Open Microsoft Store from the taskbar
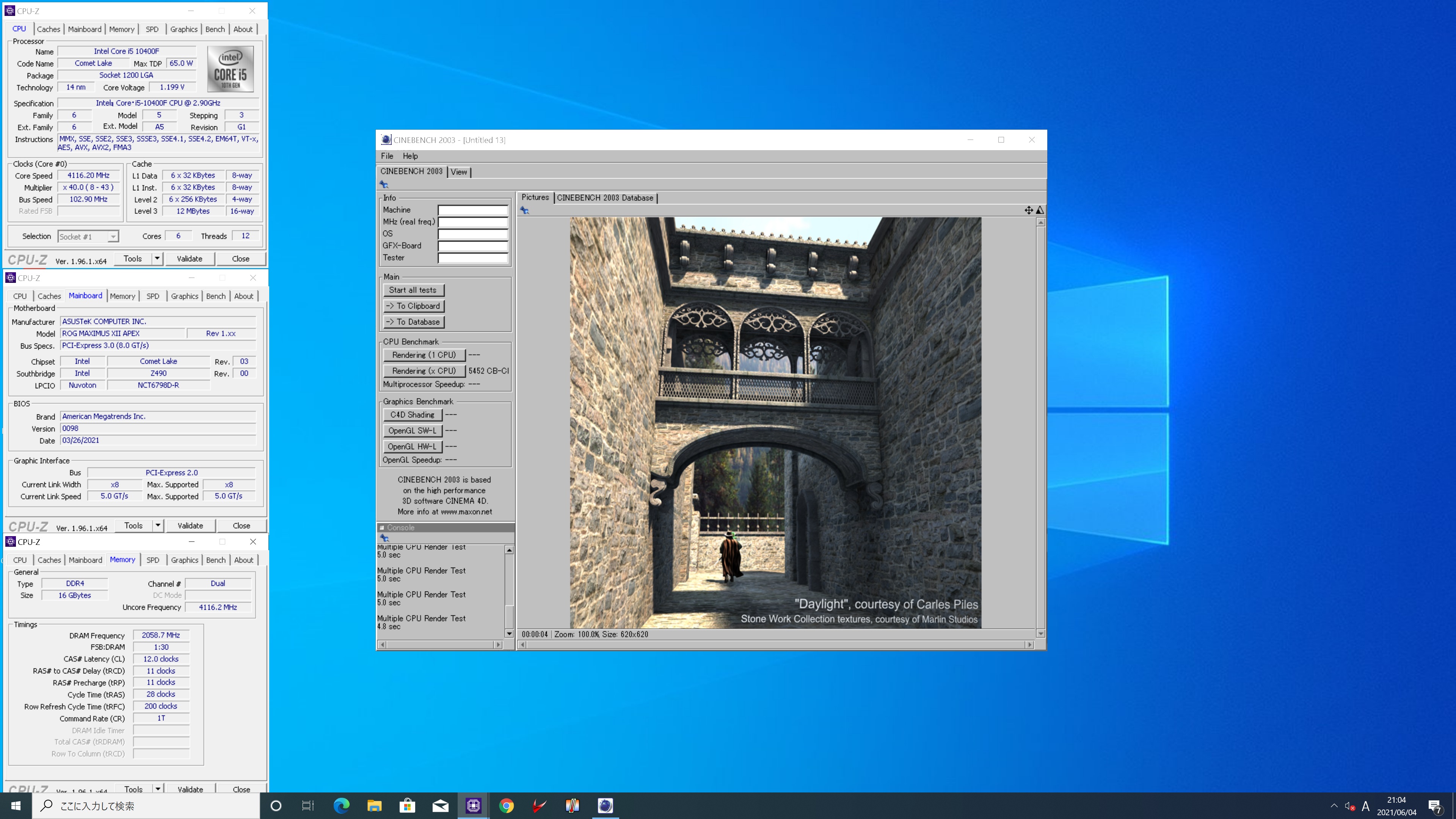Screen dimensions: 1456x819 point(407,805)
